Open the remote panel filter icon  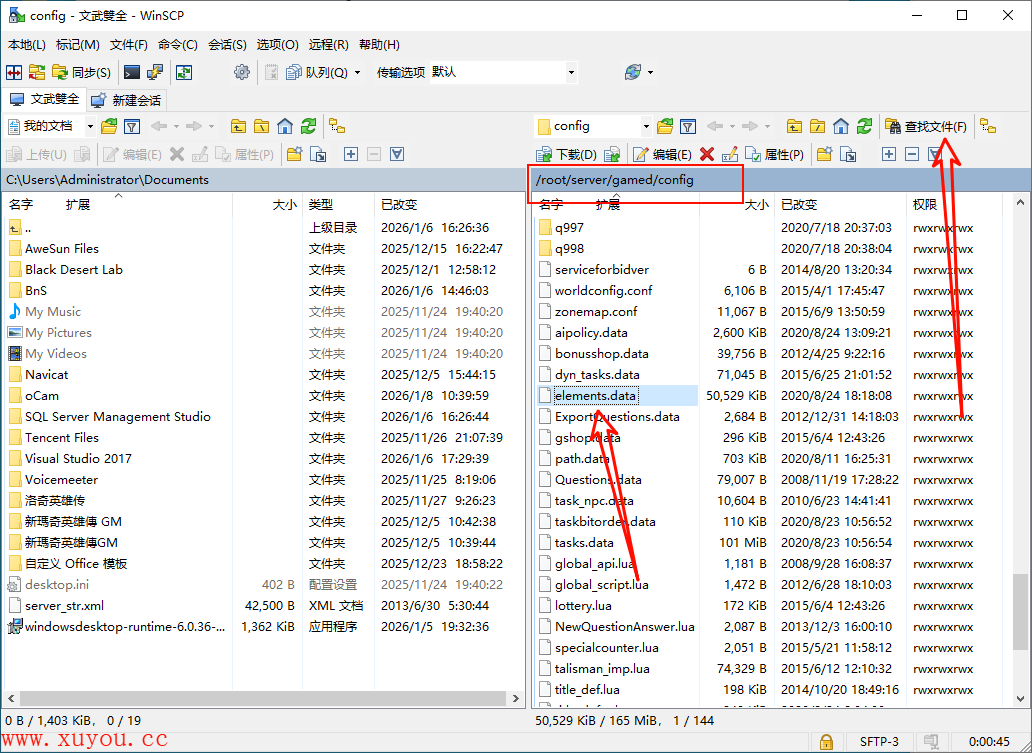688,126
